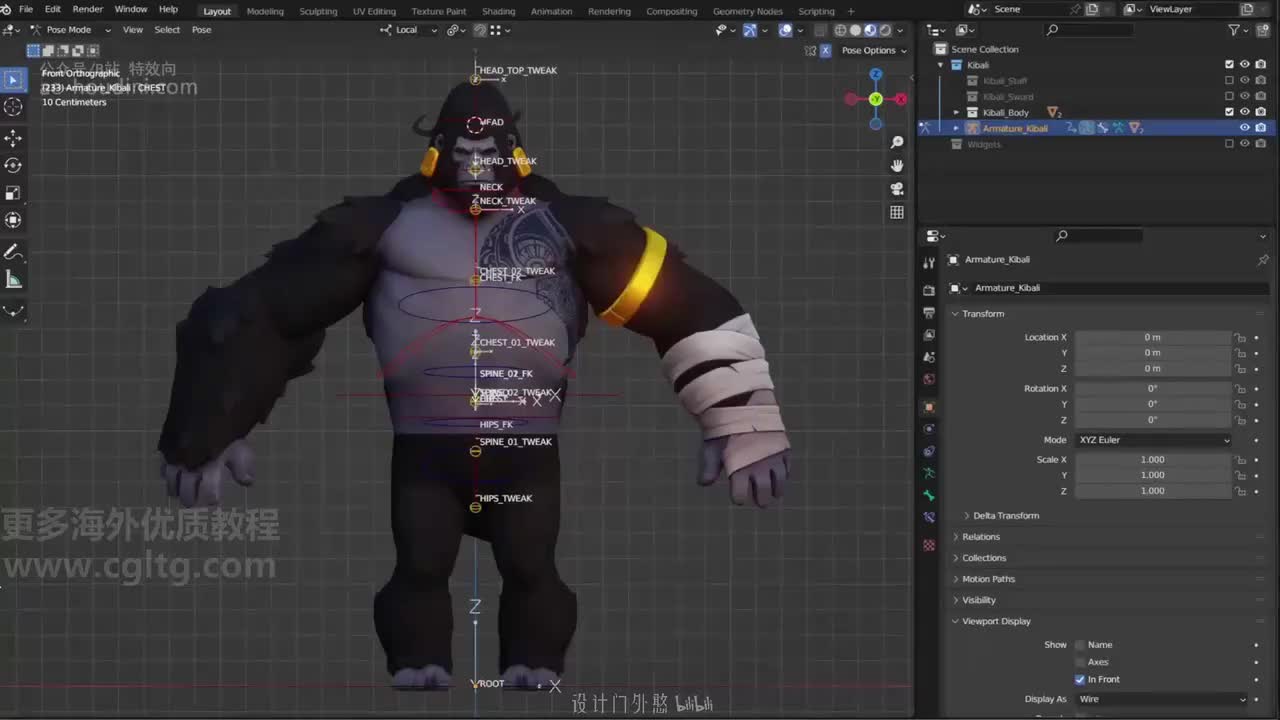The image size is (1280, 720).
Task: Enable Show Name checkbox
Action: 1079,645
